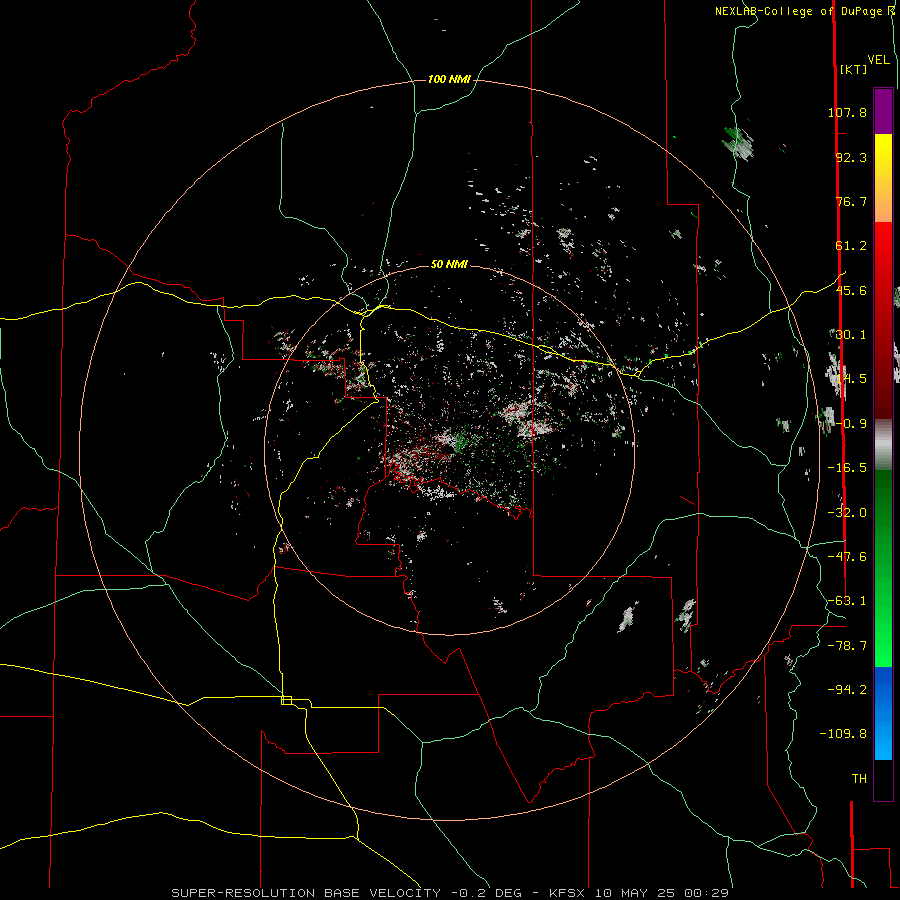900x900 pixels.
Task: Pick the blue segment of velocity color bar
Action: coord(883,713)
